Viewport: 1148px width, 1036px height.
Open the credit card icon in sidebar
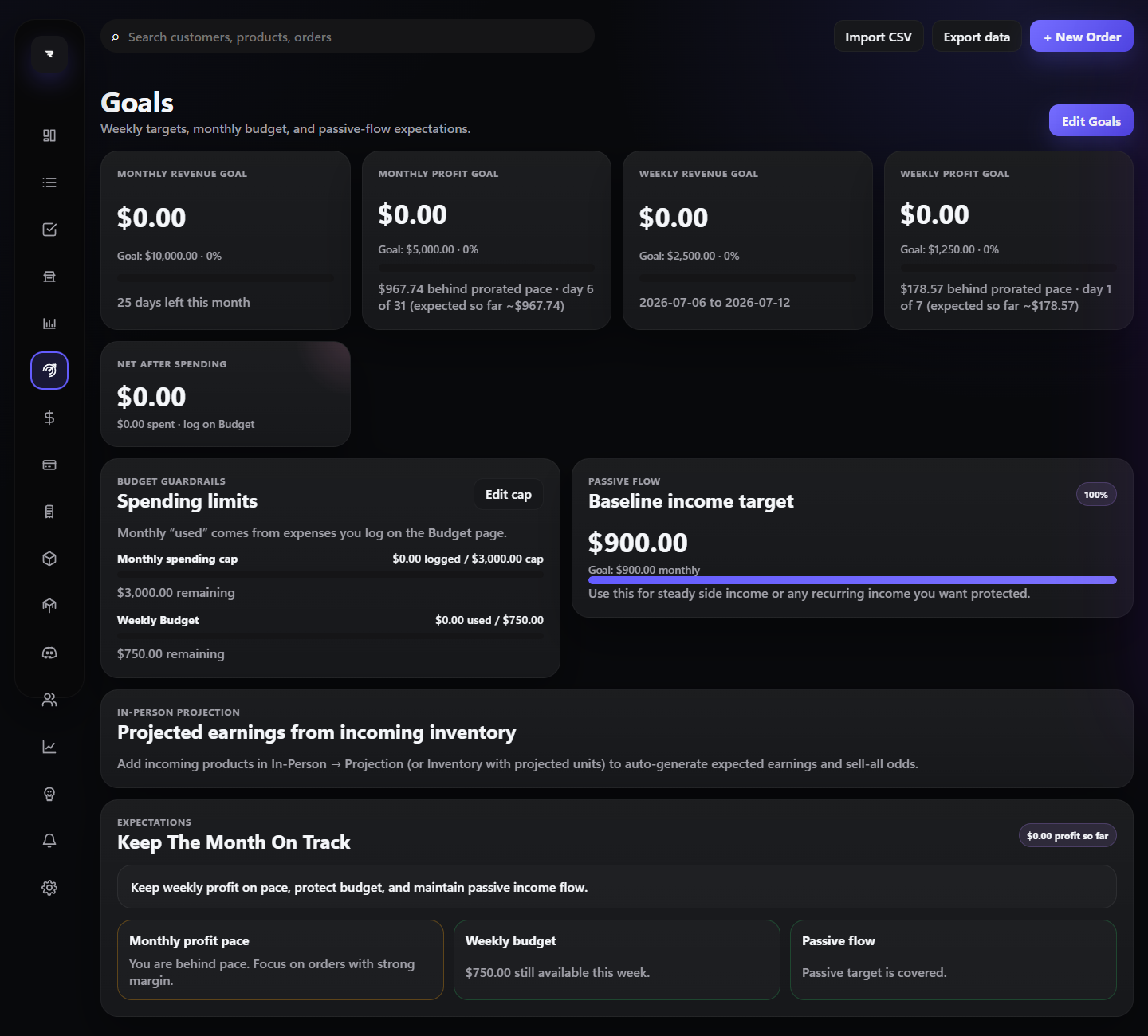(x=49, y=465)
